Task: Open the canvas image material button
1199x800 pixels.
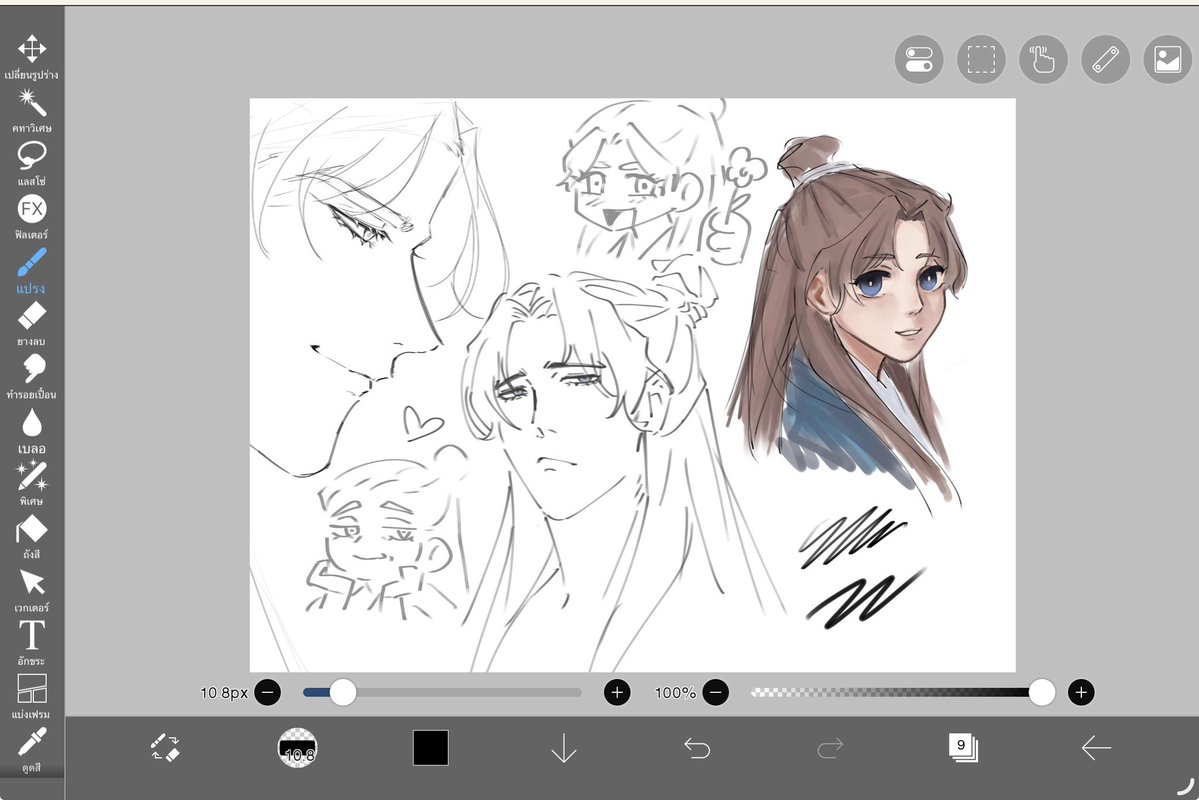Action: click(x=1168, y=59)
